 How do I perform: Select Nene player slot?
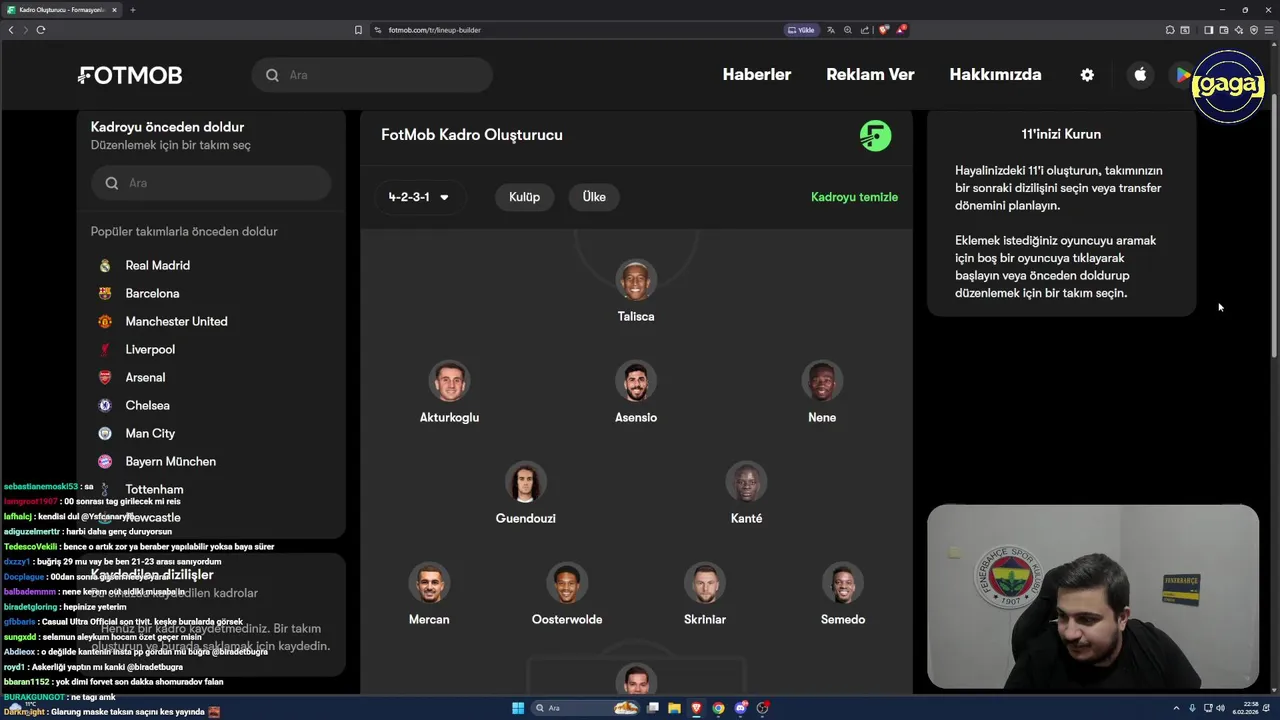click(x=822, y=393)
